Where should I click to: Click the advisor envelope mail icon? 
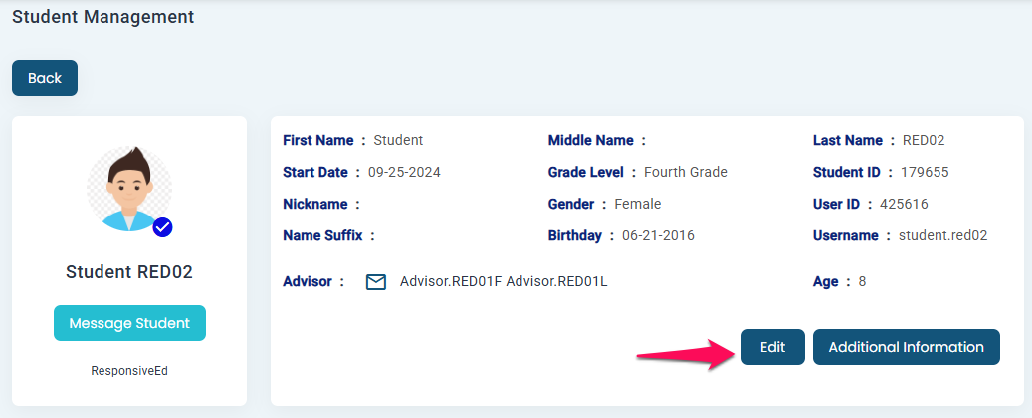376,282
